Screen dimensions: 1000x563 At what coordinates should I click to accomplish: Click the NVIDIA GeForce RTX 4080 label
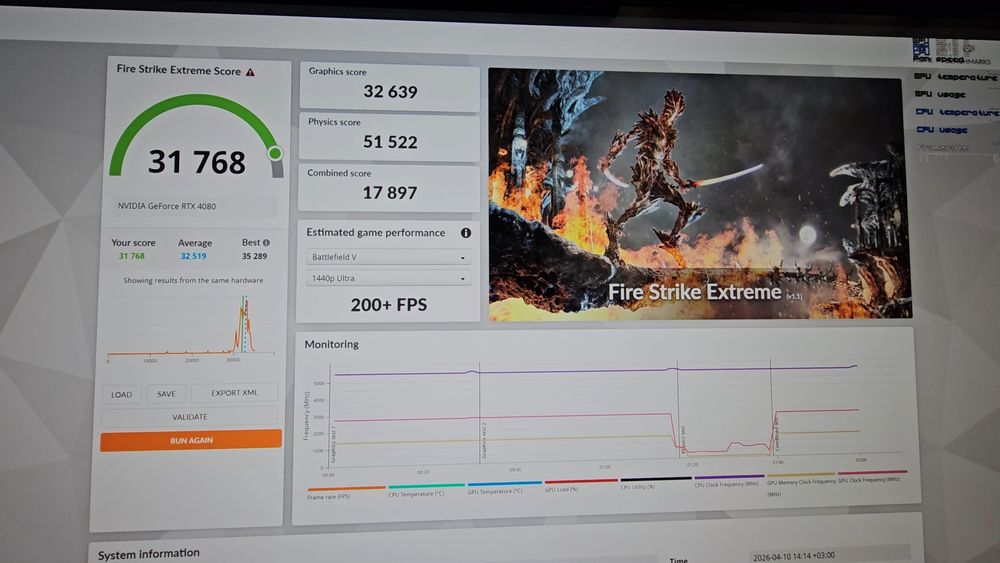[166, 206]
